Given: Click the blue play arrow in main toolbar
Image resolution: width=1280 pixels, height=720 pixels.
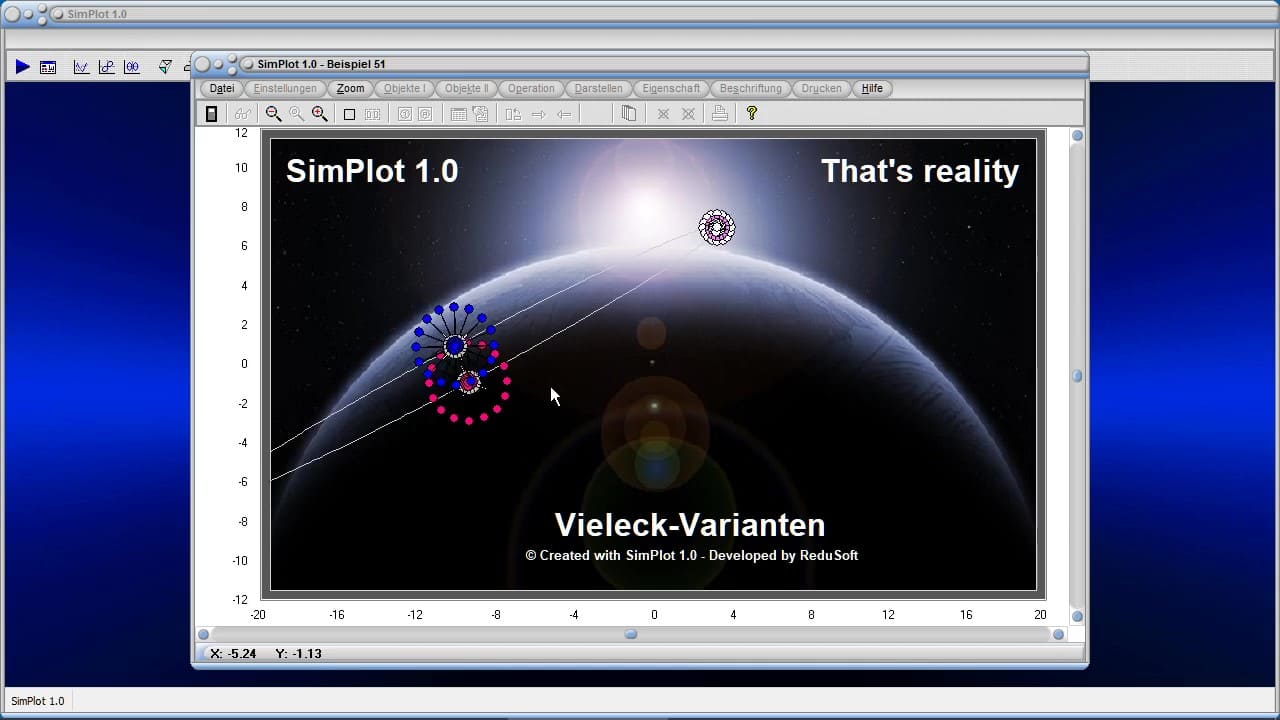Looking at the screenshot, I should coord(22,67).
